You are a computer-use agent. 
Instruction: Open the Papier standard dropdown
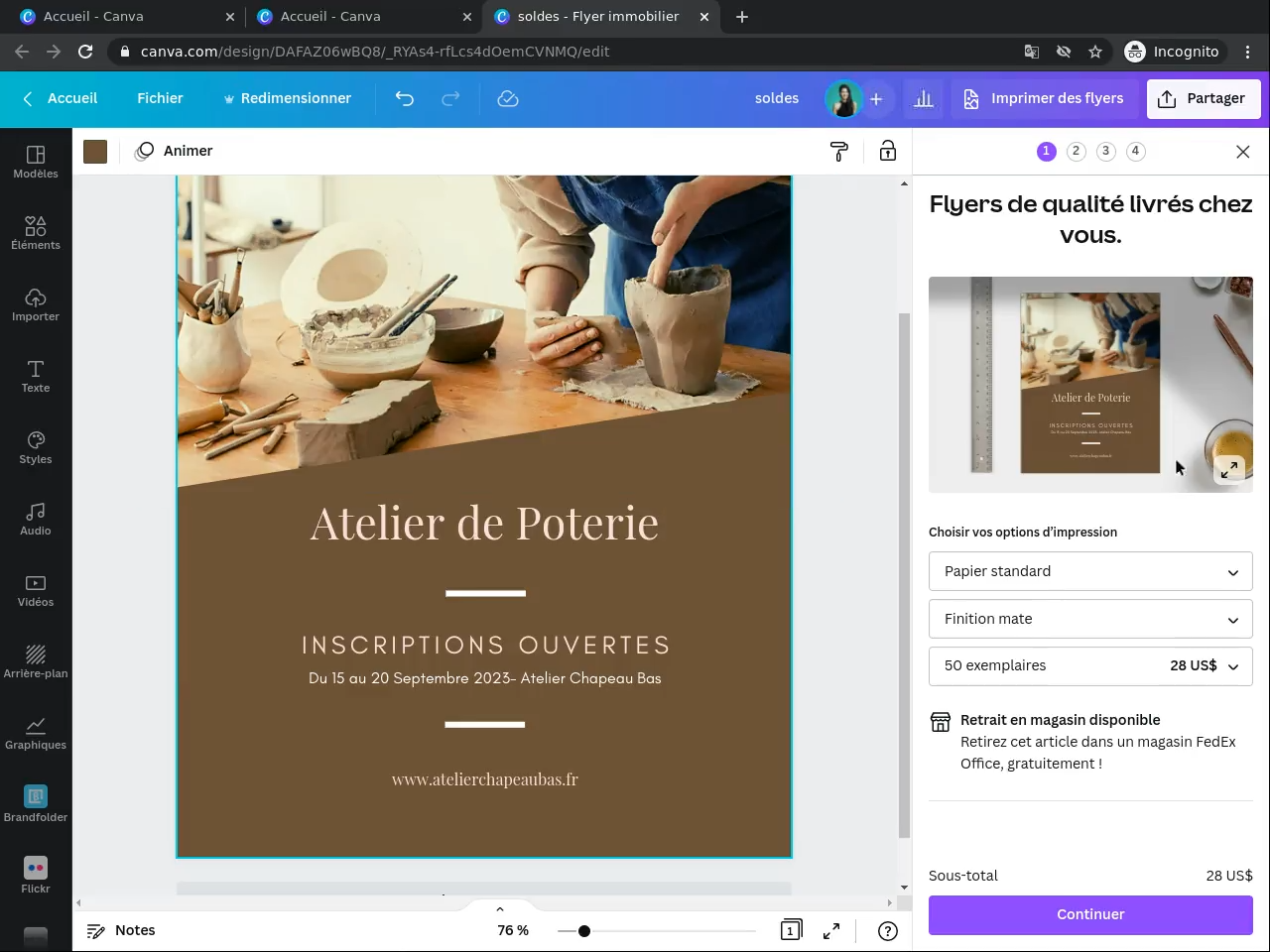(1090, 571)
